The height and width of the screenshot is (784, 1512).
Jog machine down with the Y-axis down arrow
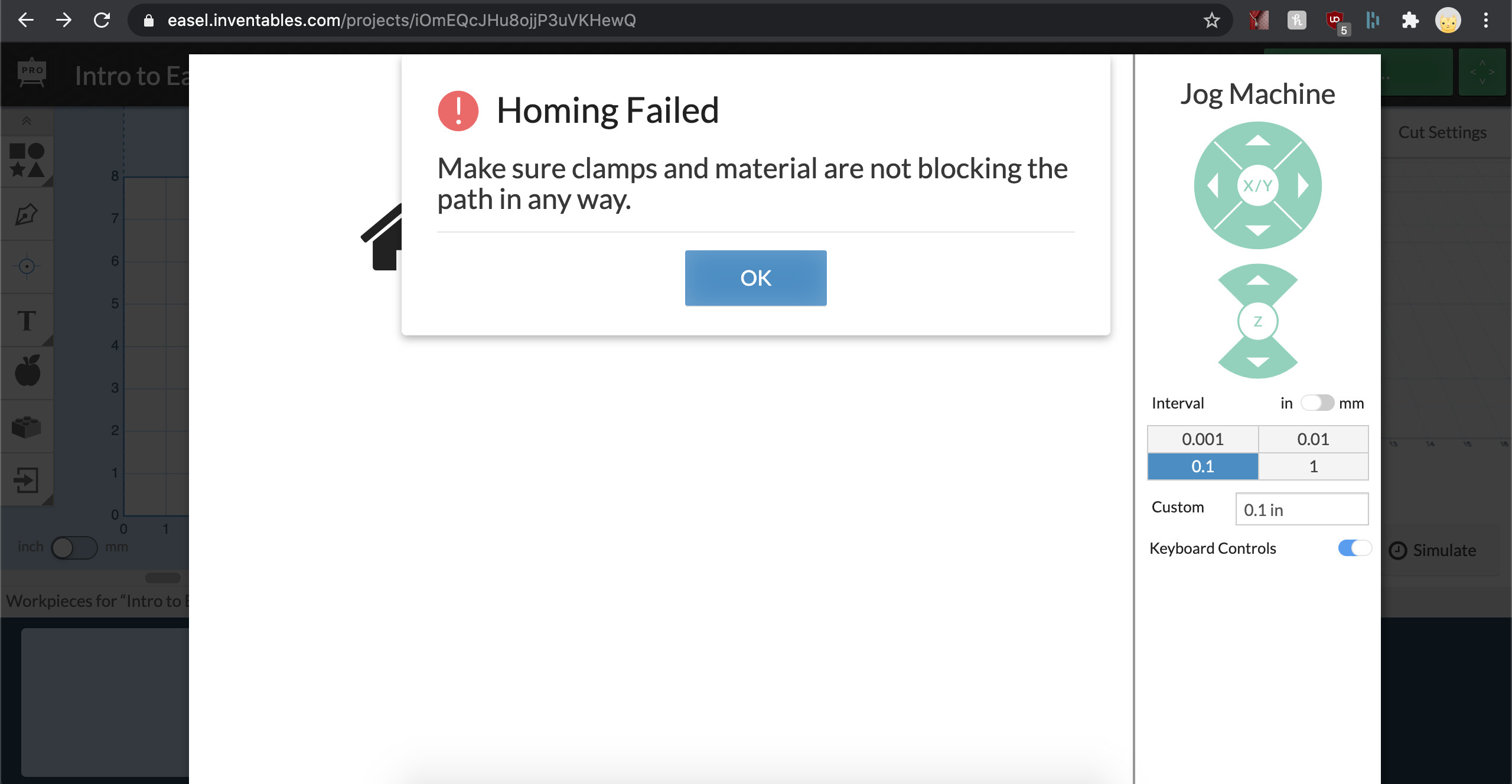(1257, 230)
